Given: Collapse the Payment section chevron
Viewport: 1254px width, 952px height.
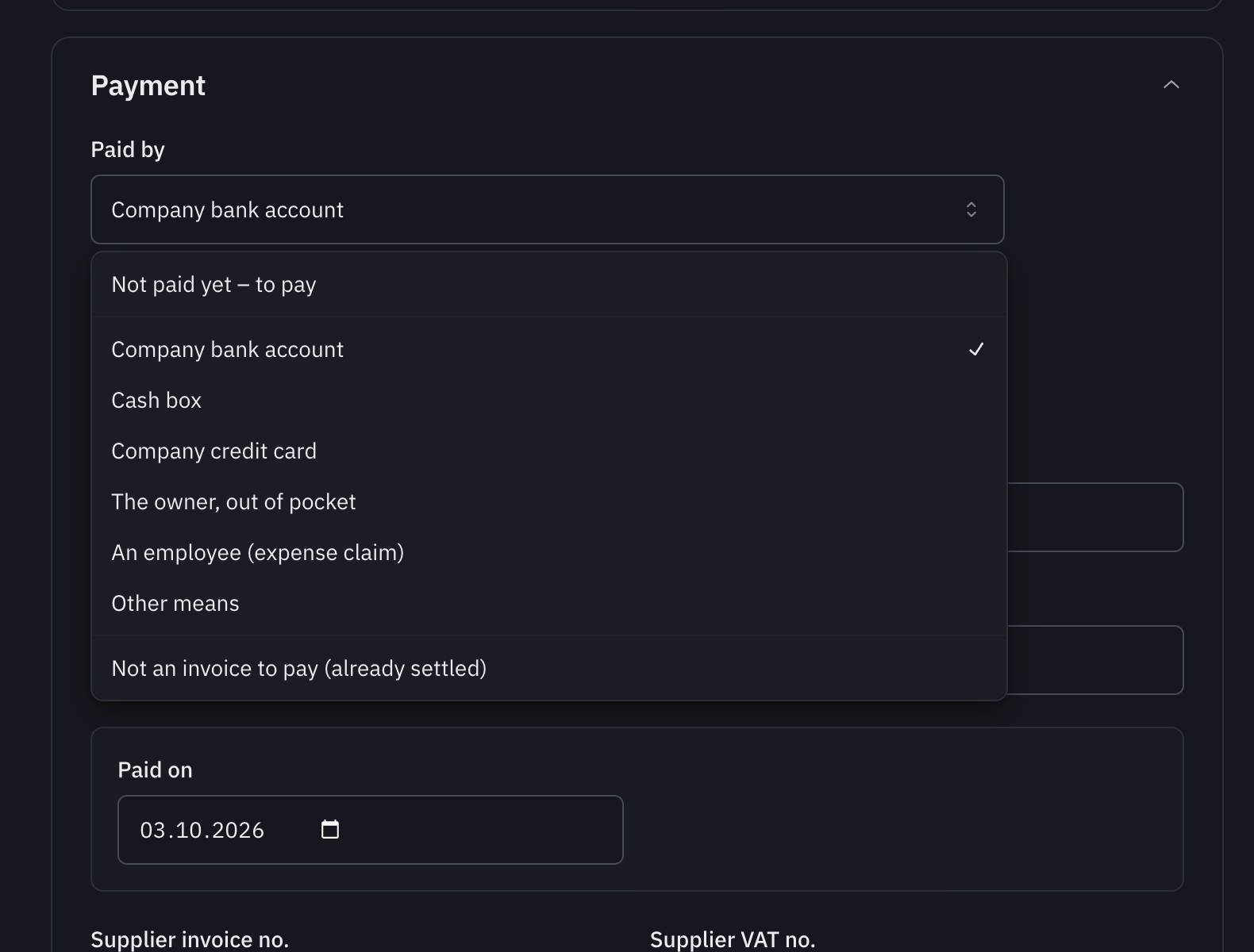Looking at the screenshot, I should 1171,85.
